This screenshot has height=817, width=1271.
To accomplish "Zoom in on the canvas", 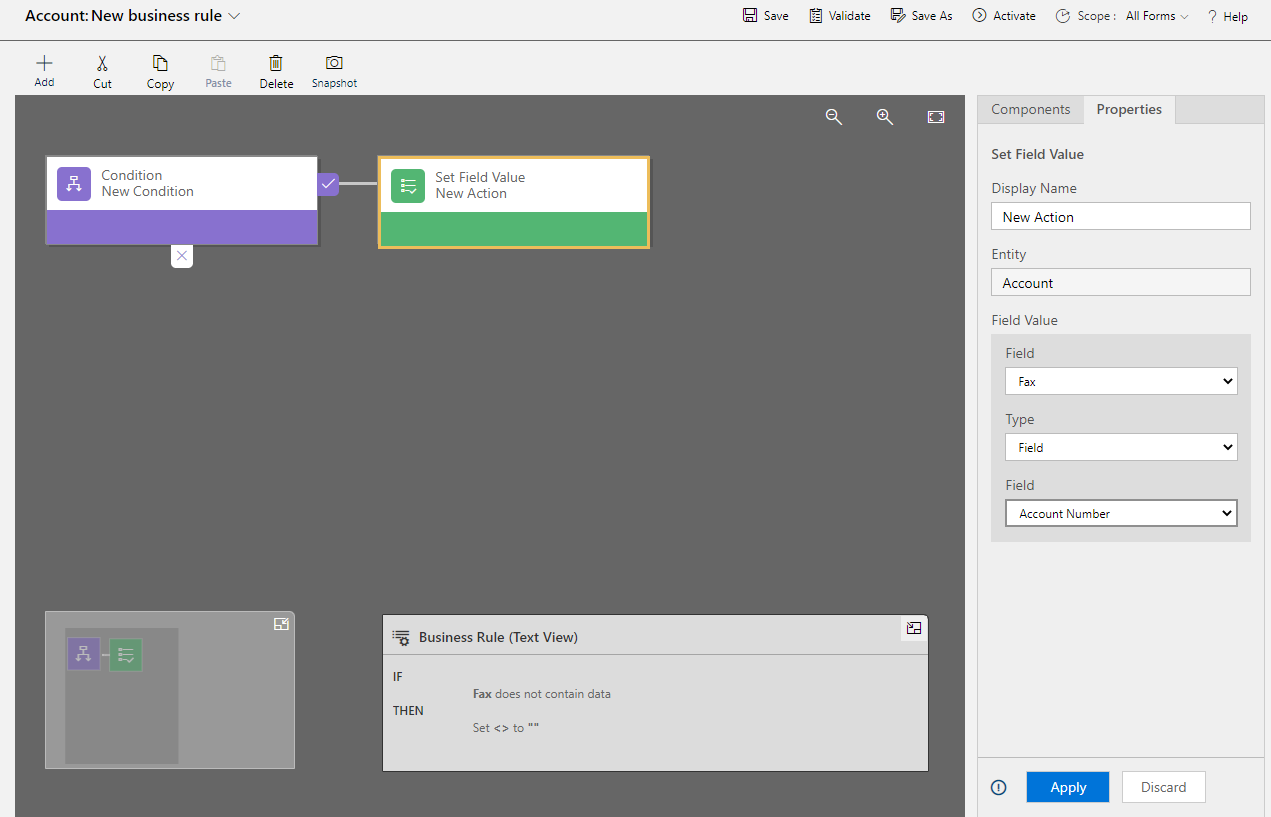I will click(x=884, y=116).
